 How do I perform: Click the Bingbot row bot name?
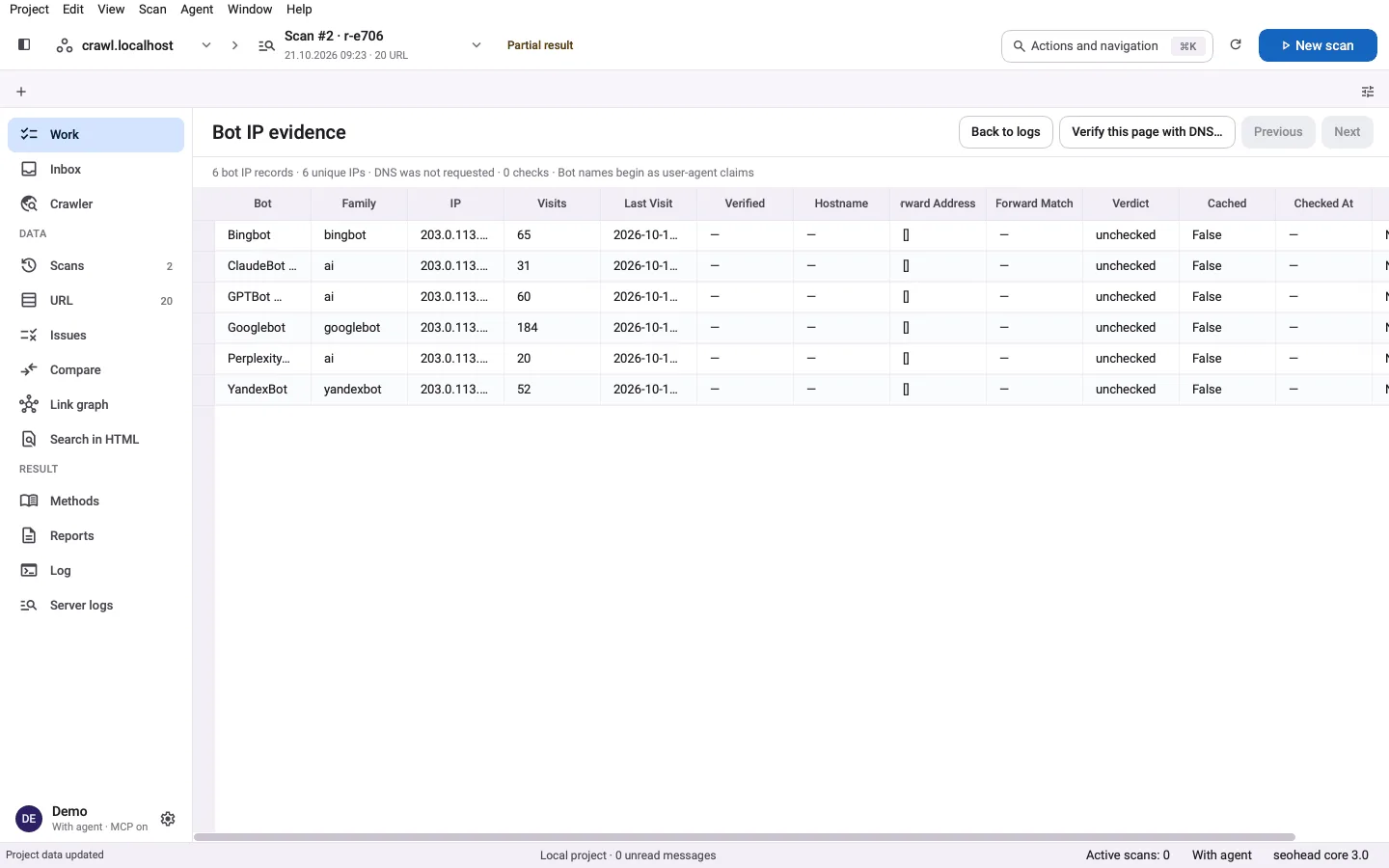[249, 235]
